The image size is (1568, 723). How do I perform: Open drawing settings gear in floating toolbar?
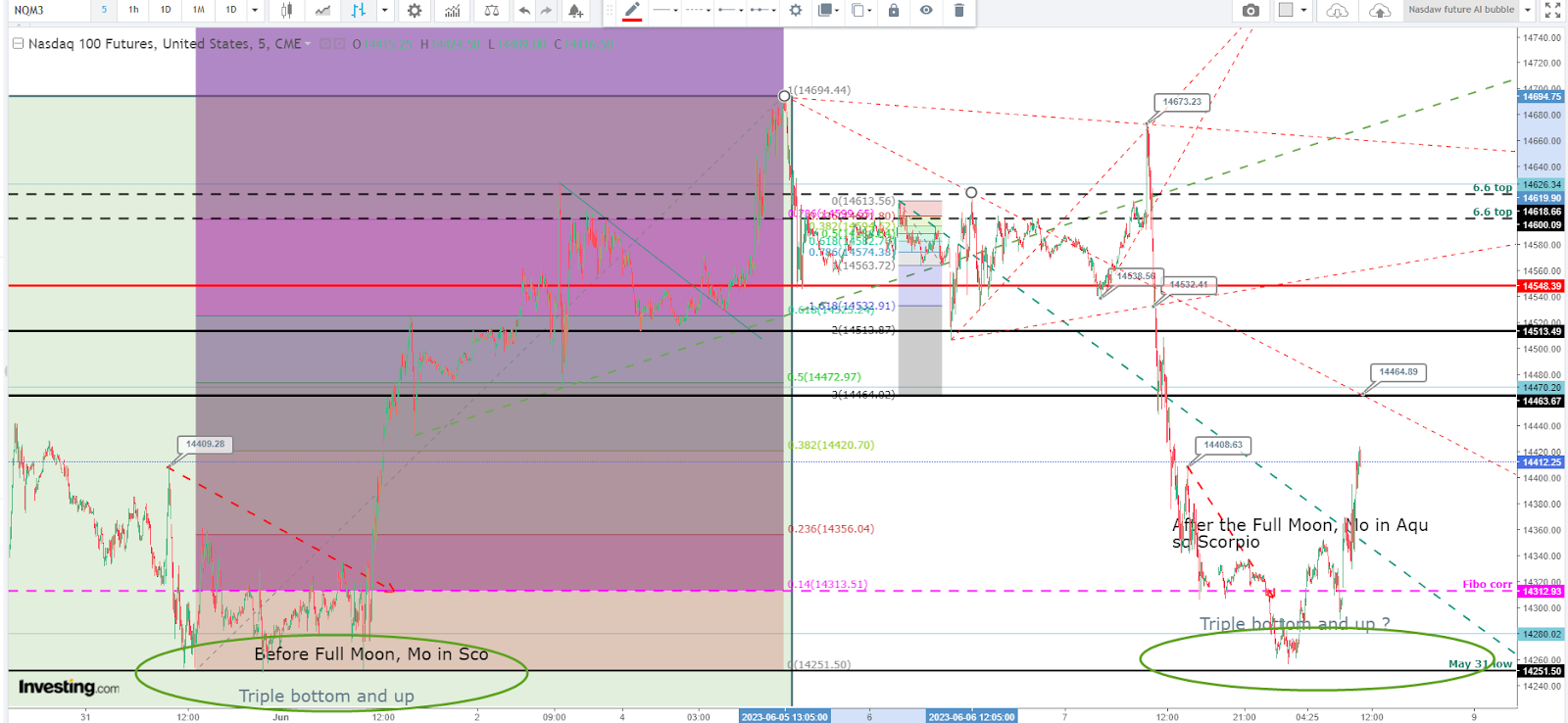point(795,10)
